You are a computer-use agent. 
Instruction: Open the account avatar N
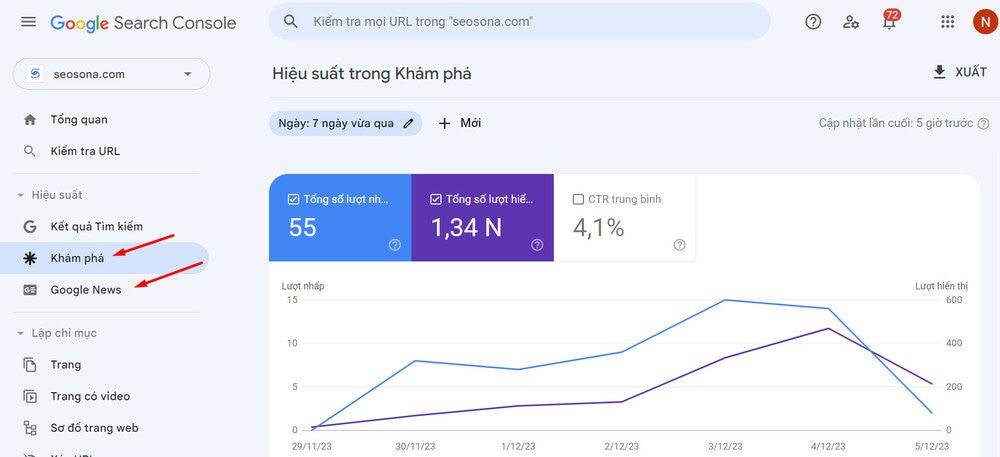(x=985, y=22)
